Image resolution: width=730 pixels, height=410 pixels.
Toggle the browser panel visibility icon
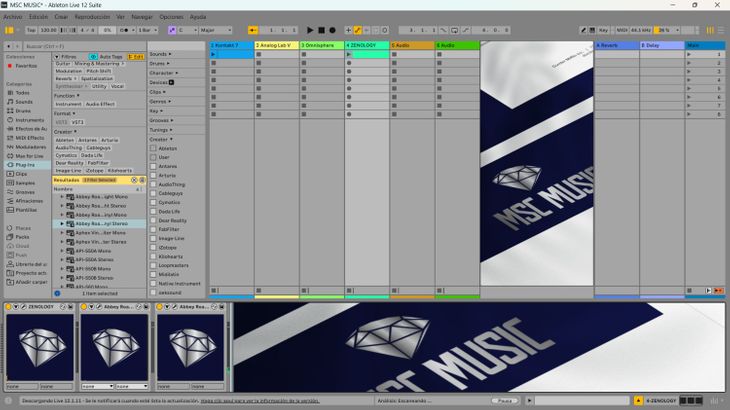coord(9,30)
